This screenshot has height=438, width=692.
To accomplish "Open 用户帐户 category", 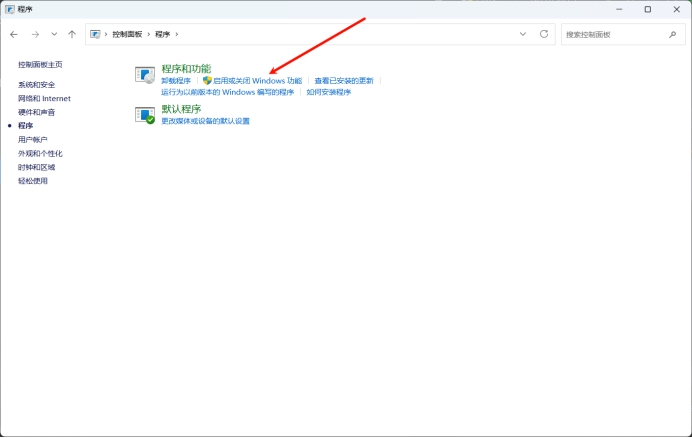I will point(33,140).
